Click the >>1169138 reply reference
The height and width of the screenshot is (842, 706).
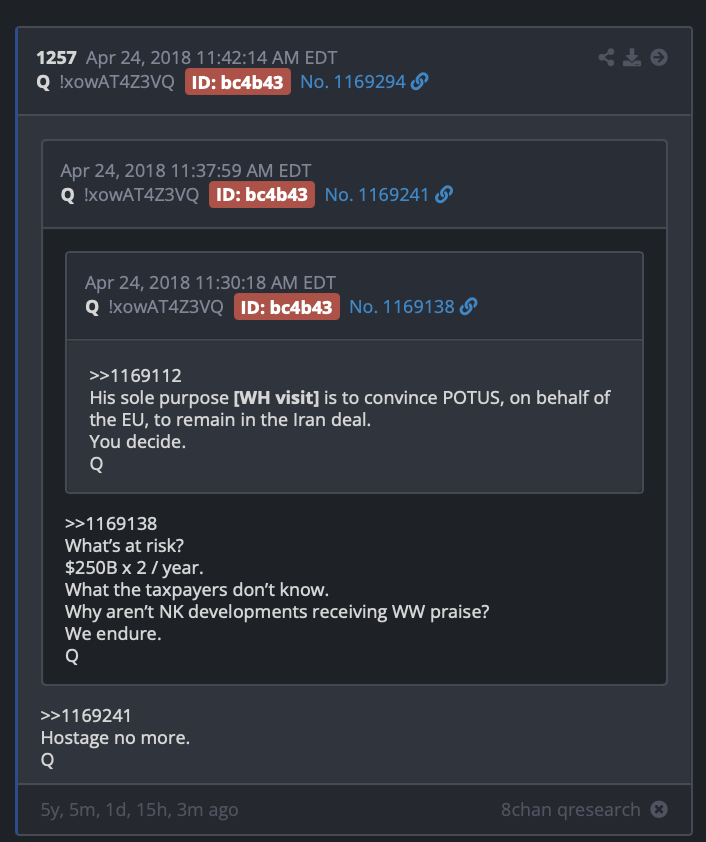[x=111, y=524]
